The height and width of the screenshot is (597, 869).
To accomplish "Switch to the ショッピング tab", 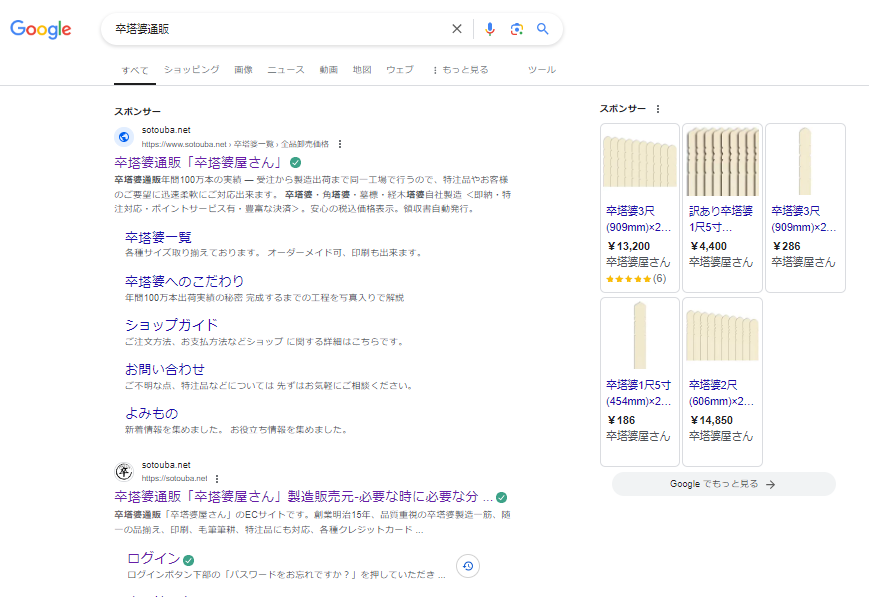I will tap(192, 70).
